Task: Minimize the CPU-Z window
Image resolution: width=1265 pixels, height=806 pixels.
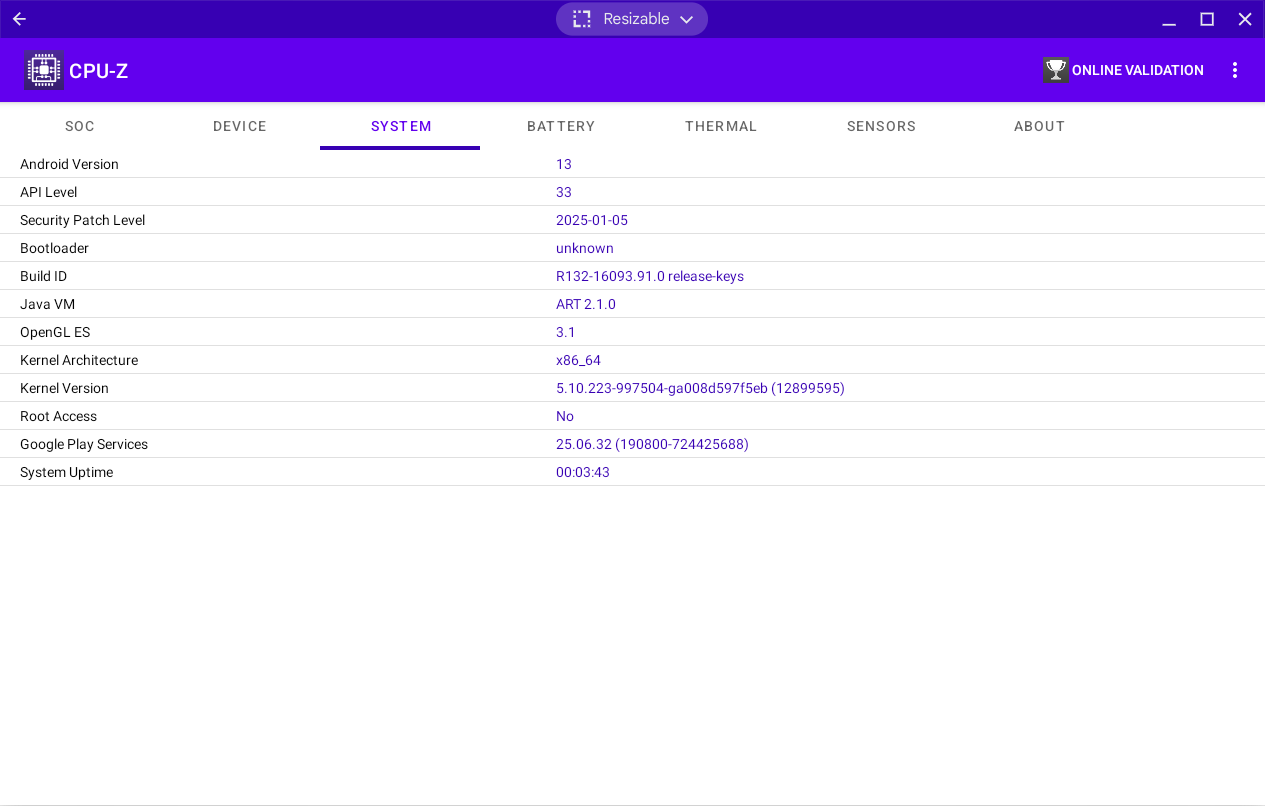Action: pos(1169,19)
